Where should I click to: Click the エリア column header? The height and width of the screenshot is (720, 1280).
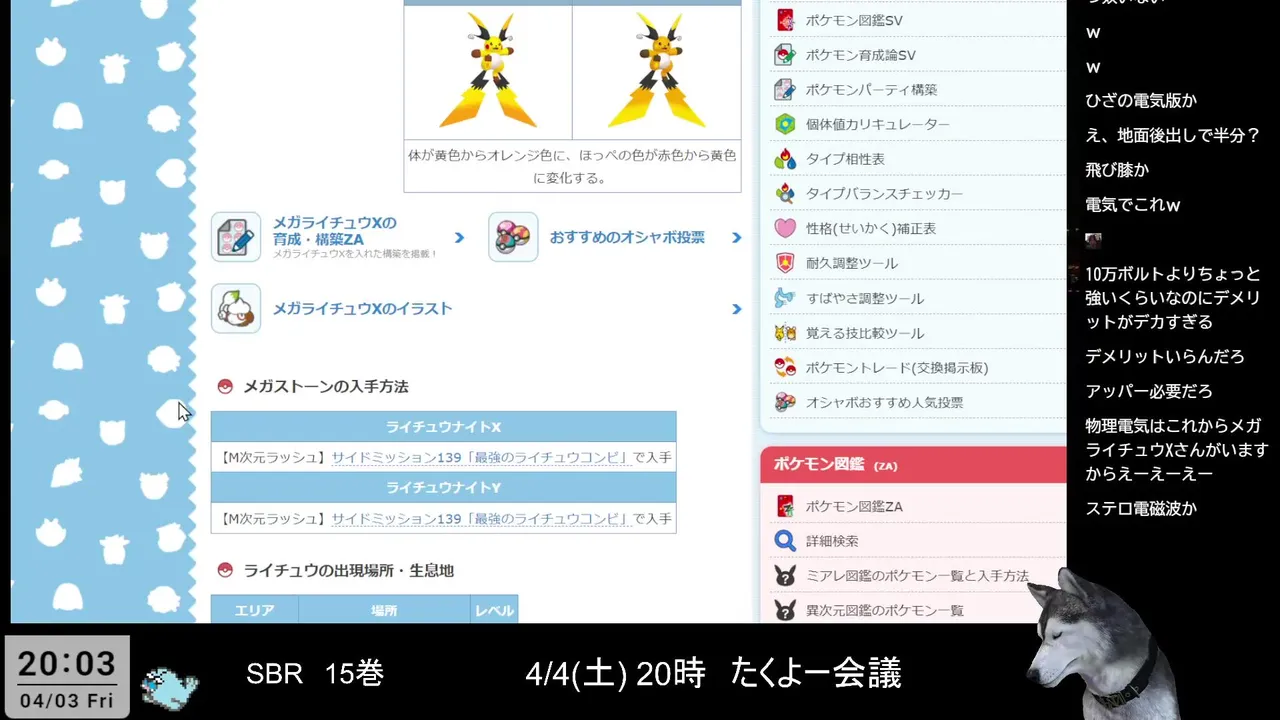(x=254, y=610)
